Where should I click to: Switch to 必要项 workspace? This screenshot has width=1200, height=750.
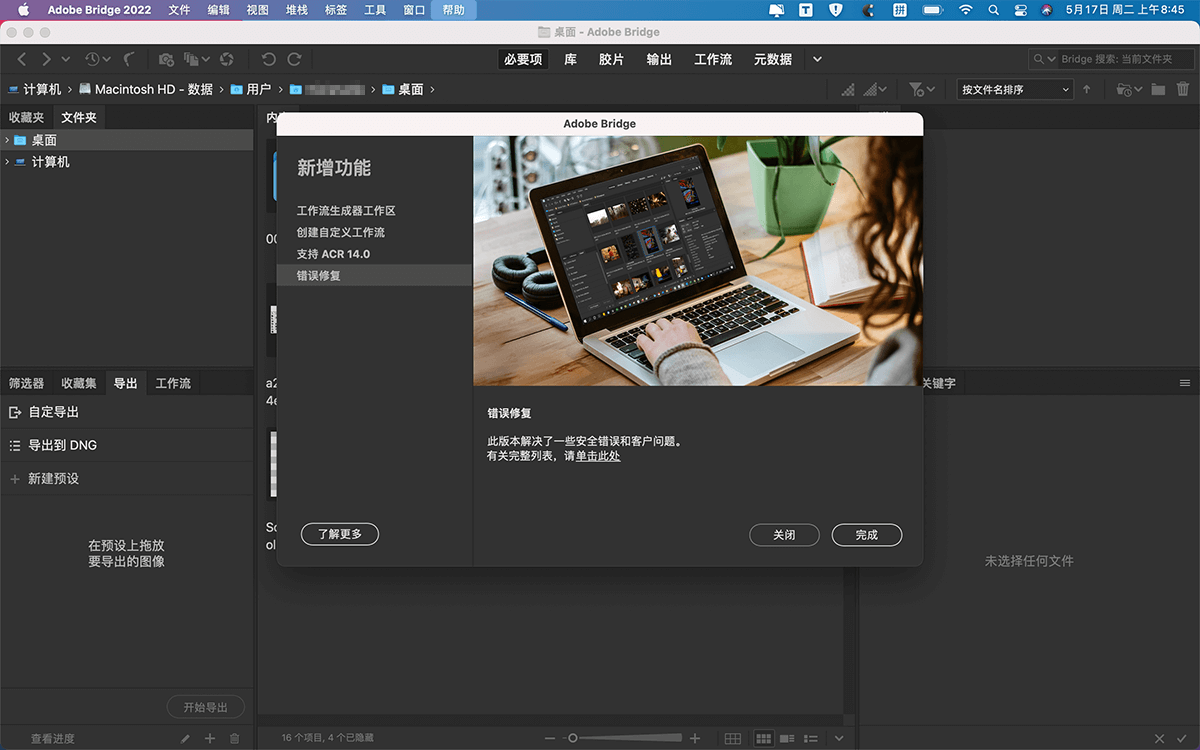(523, 60)
